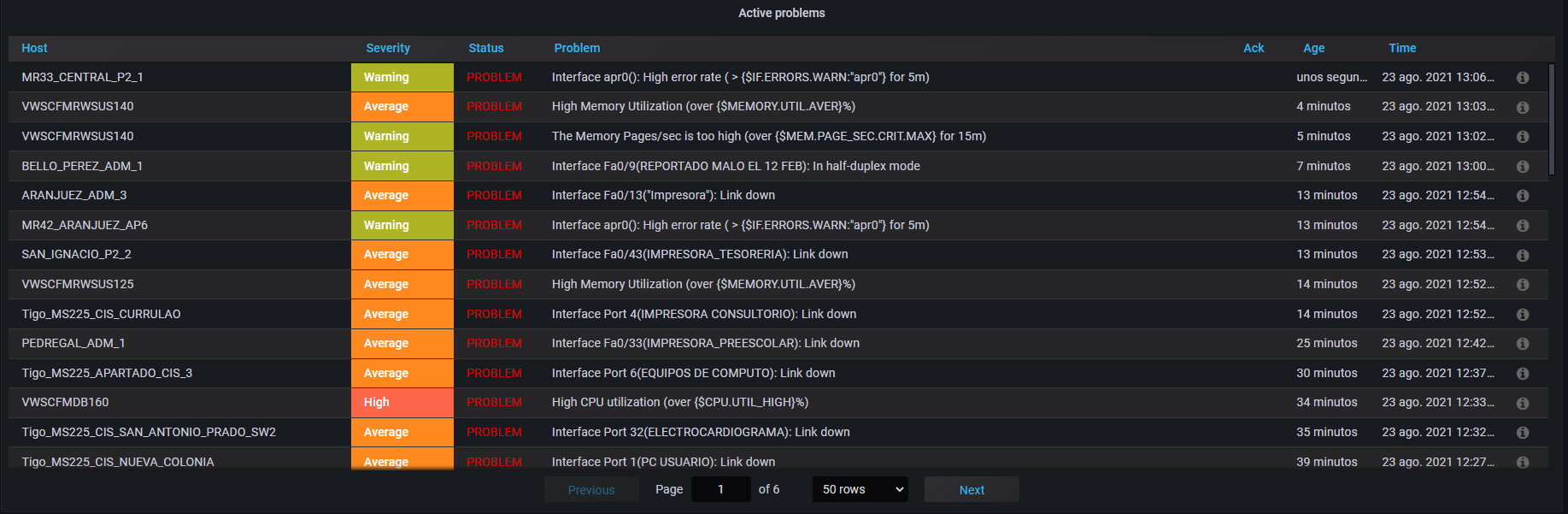1568x514 pixels.
Task: Sort by Ack column header
Action: (1254, 48)
